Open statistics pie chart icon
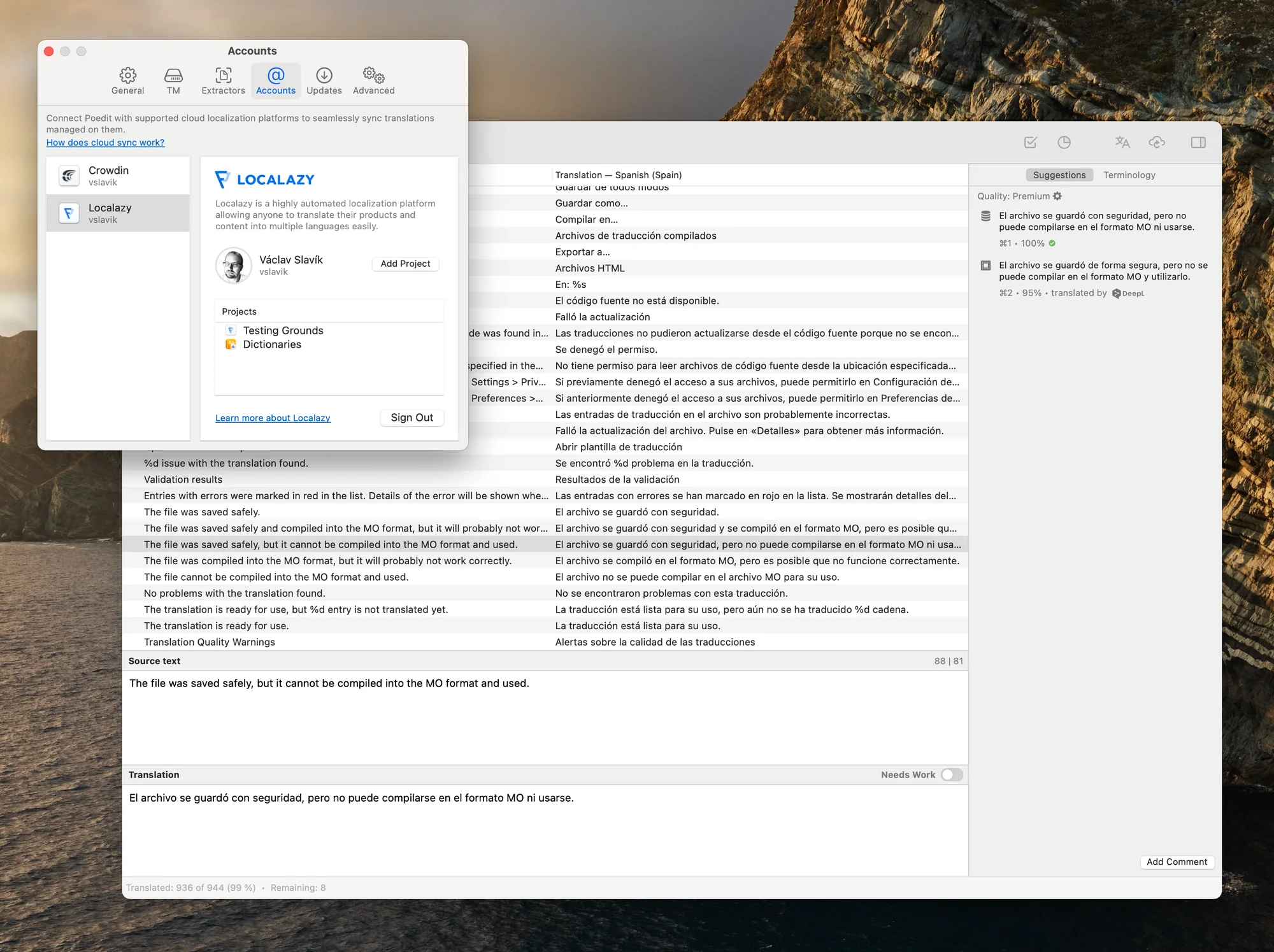 pyautogui.click(x=1064, y=142)
